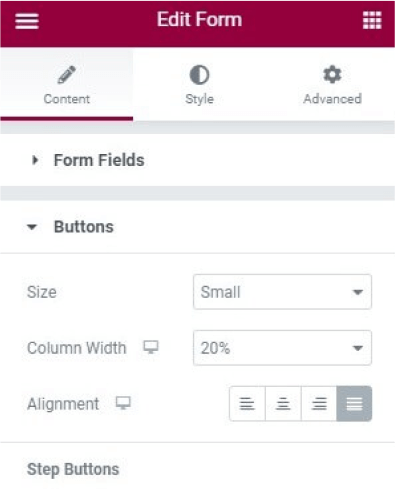The width and height of the screenshot is (395, 489).
Task: Click the pencil Content icon
Action: [x=66, y=74]
